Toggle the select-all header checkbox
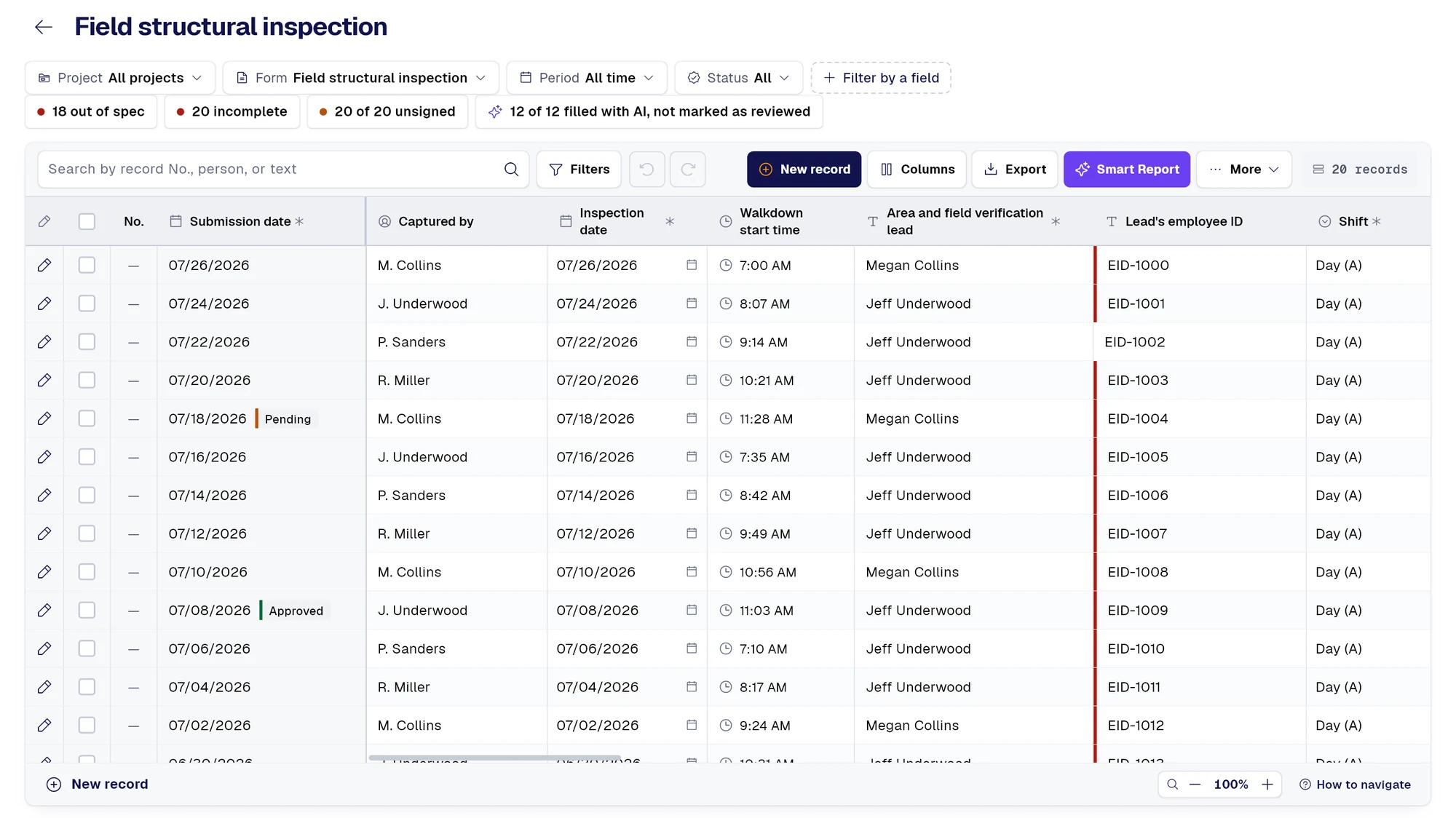 (87, 221)
